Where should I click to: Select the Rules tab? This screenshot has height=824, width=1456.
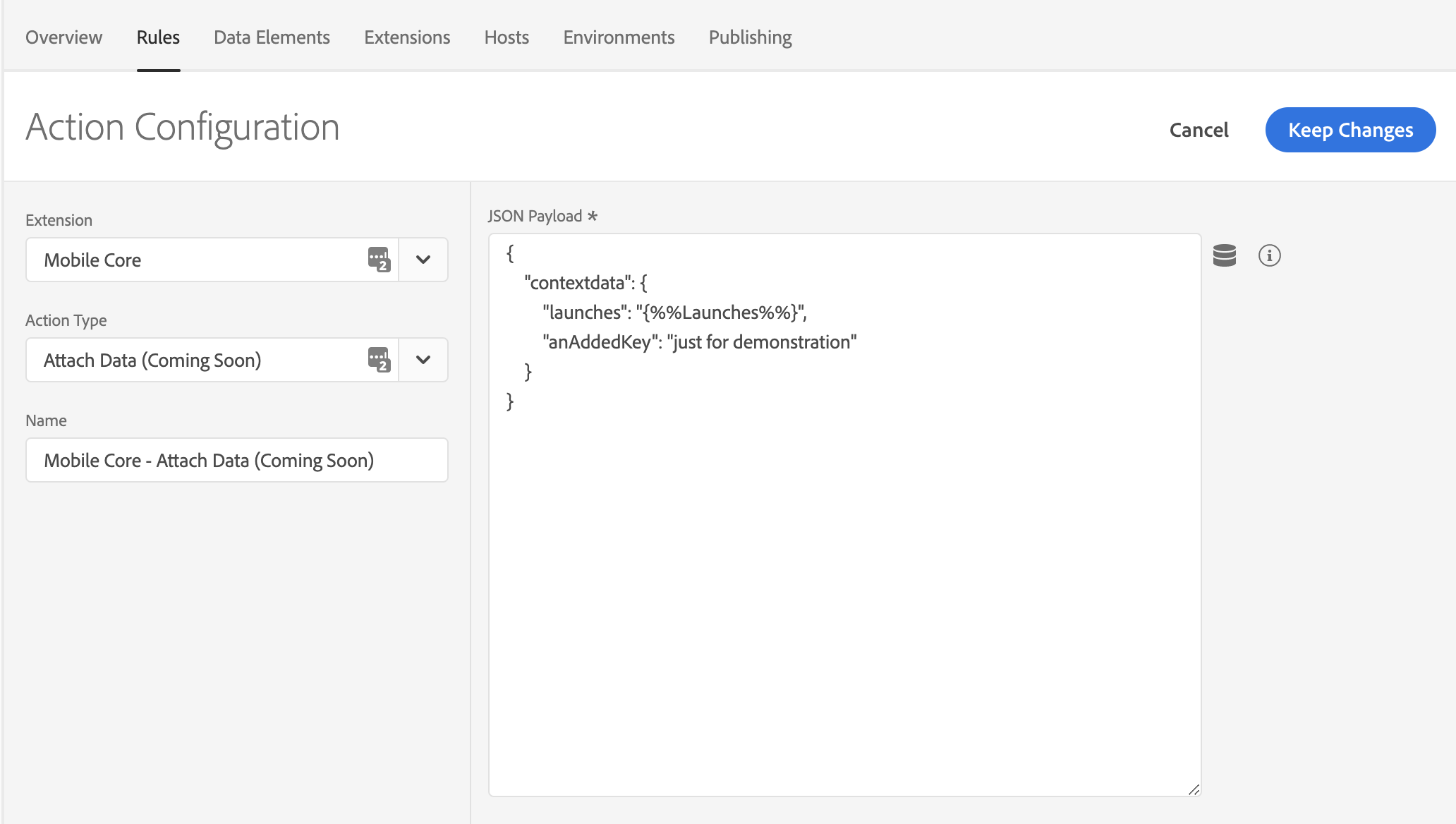[x=158, y=37]
